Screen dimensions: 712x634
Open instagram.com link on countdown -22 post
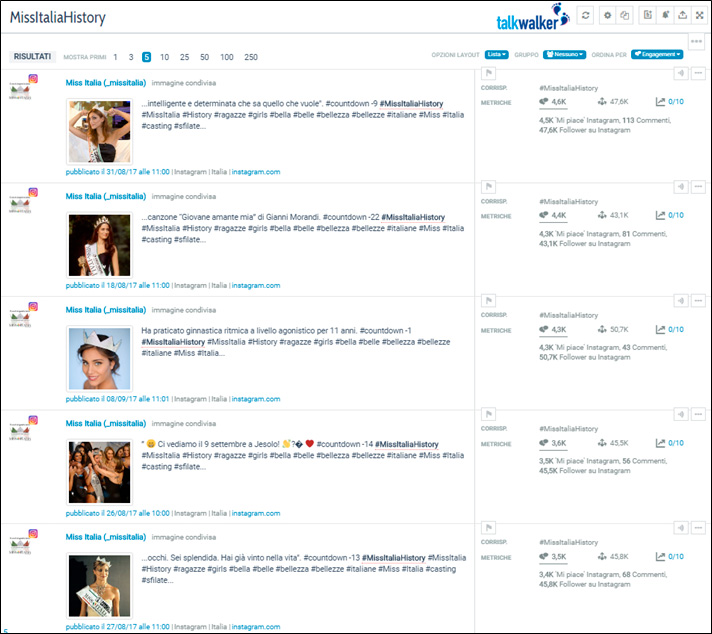click(256, 286)
